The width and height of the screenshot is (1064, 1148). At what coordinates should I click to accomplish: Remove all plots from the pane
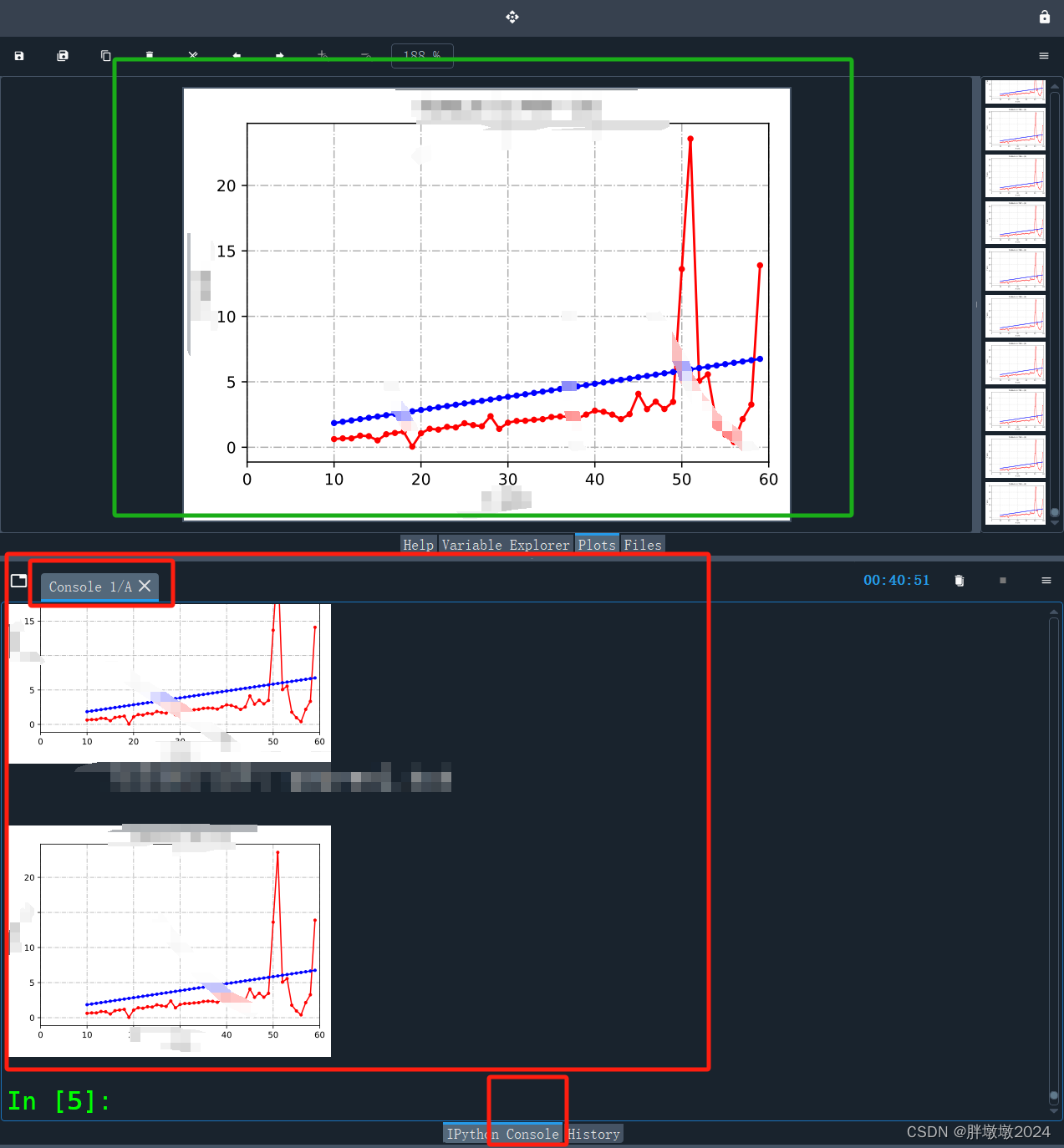click(192, 55)
